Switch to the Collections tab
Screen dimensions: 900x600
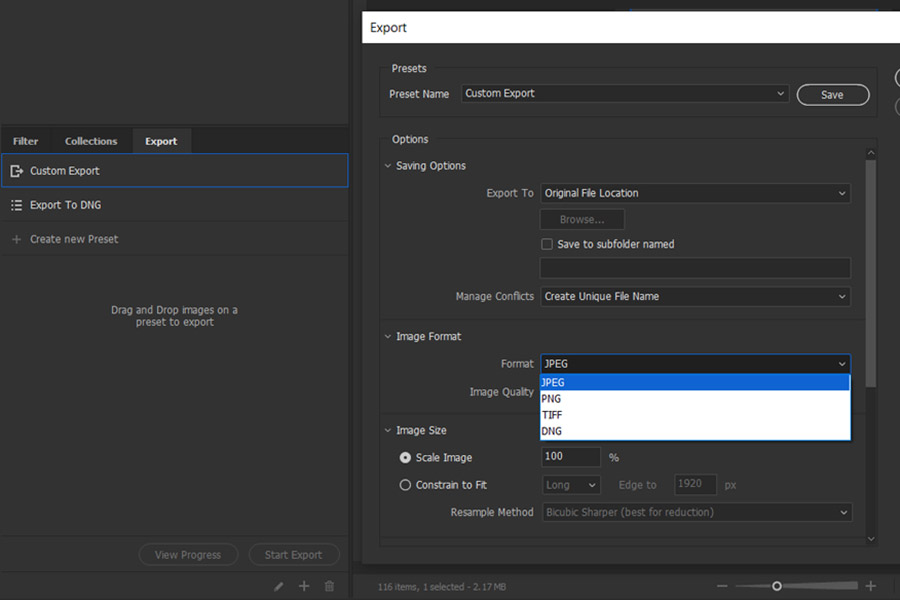coord(90,141)
